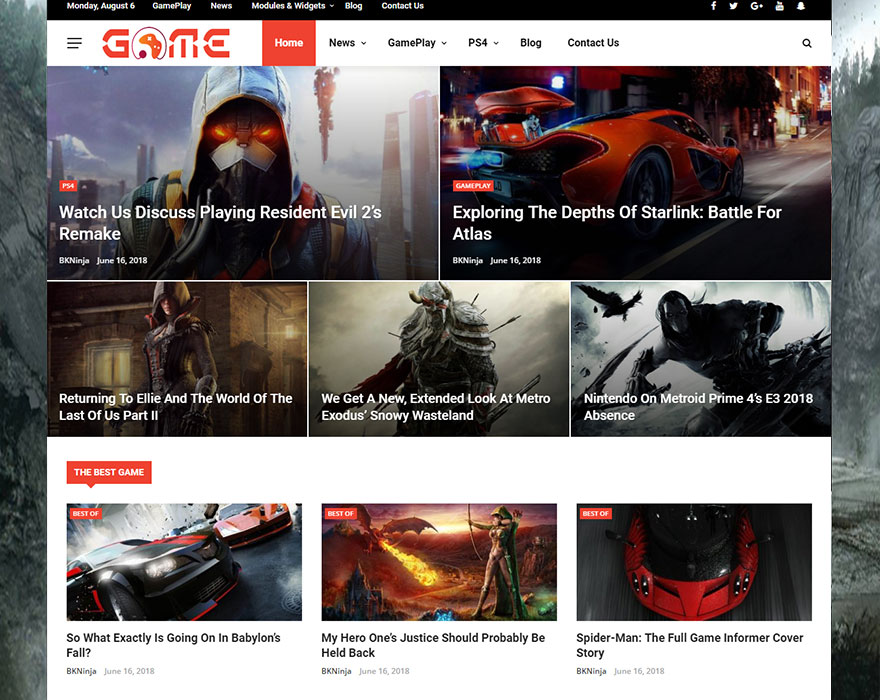Open the dragon and archer thumbnail
880x700 pixels.
pos(439,562)
